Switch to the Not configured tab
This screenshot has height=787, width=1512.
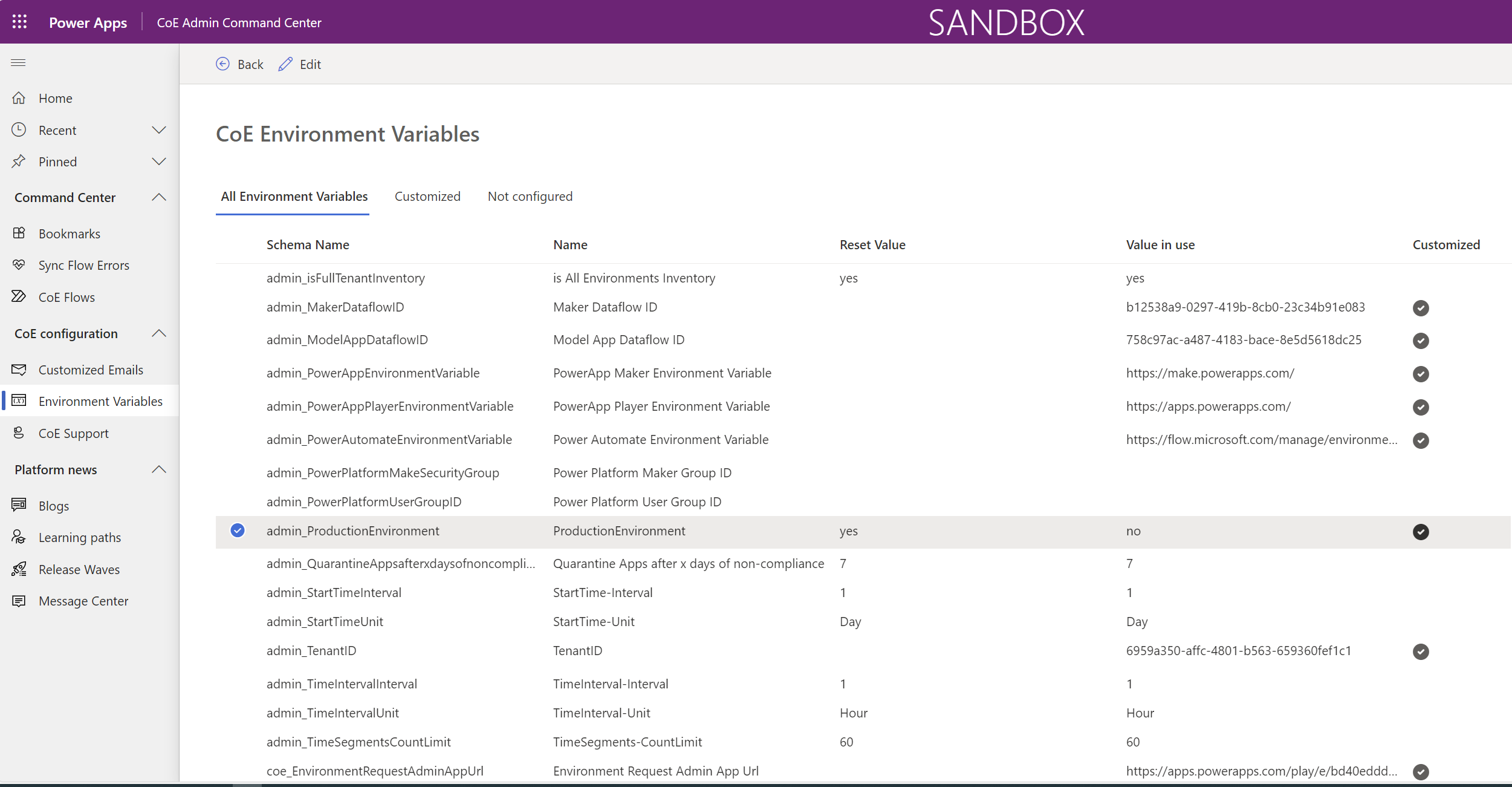(530, 197)
